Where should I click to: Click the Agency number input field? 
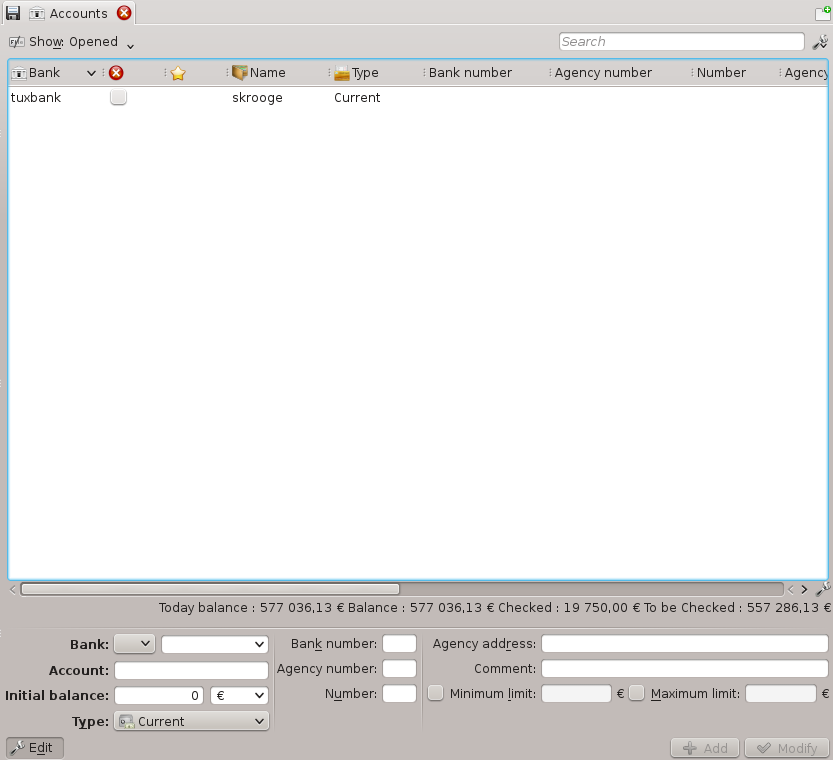(400, 669)
